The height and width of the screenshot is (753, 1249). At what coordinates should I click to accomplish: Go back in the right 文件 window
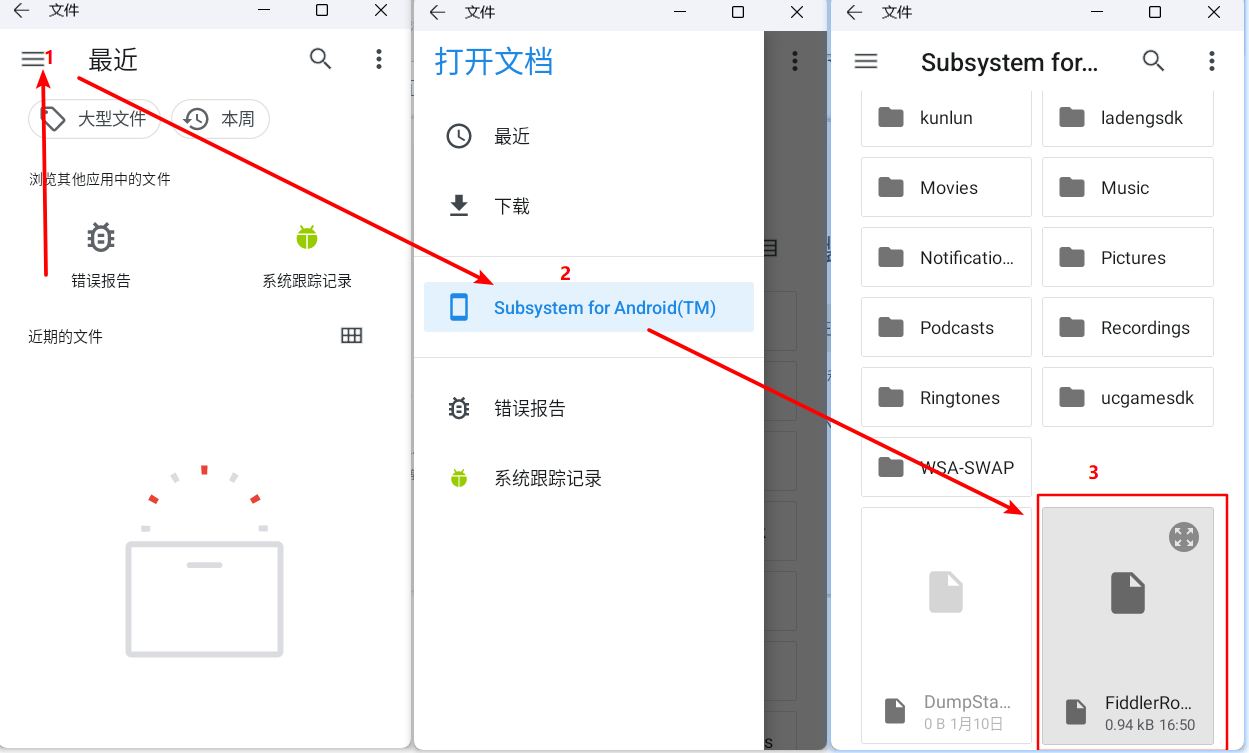[x=854, y=12]
